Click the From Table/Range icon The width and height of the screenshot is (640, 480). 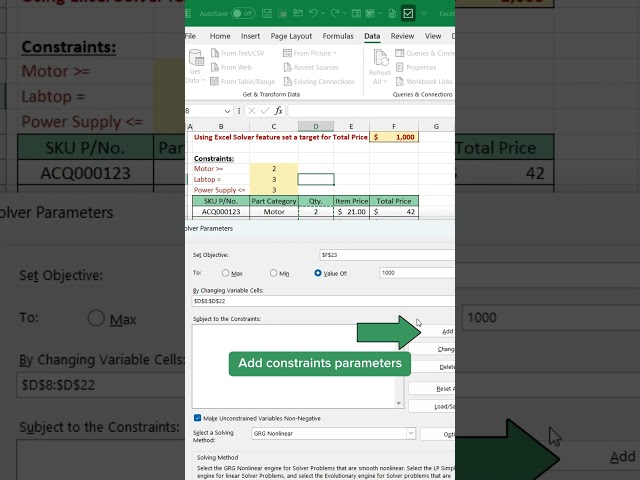point(215,81)
